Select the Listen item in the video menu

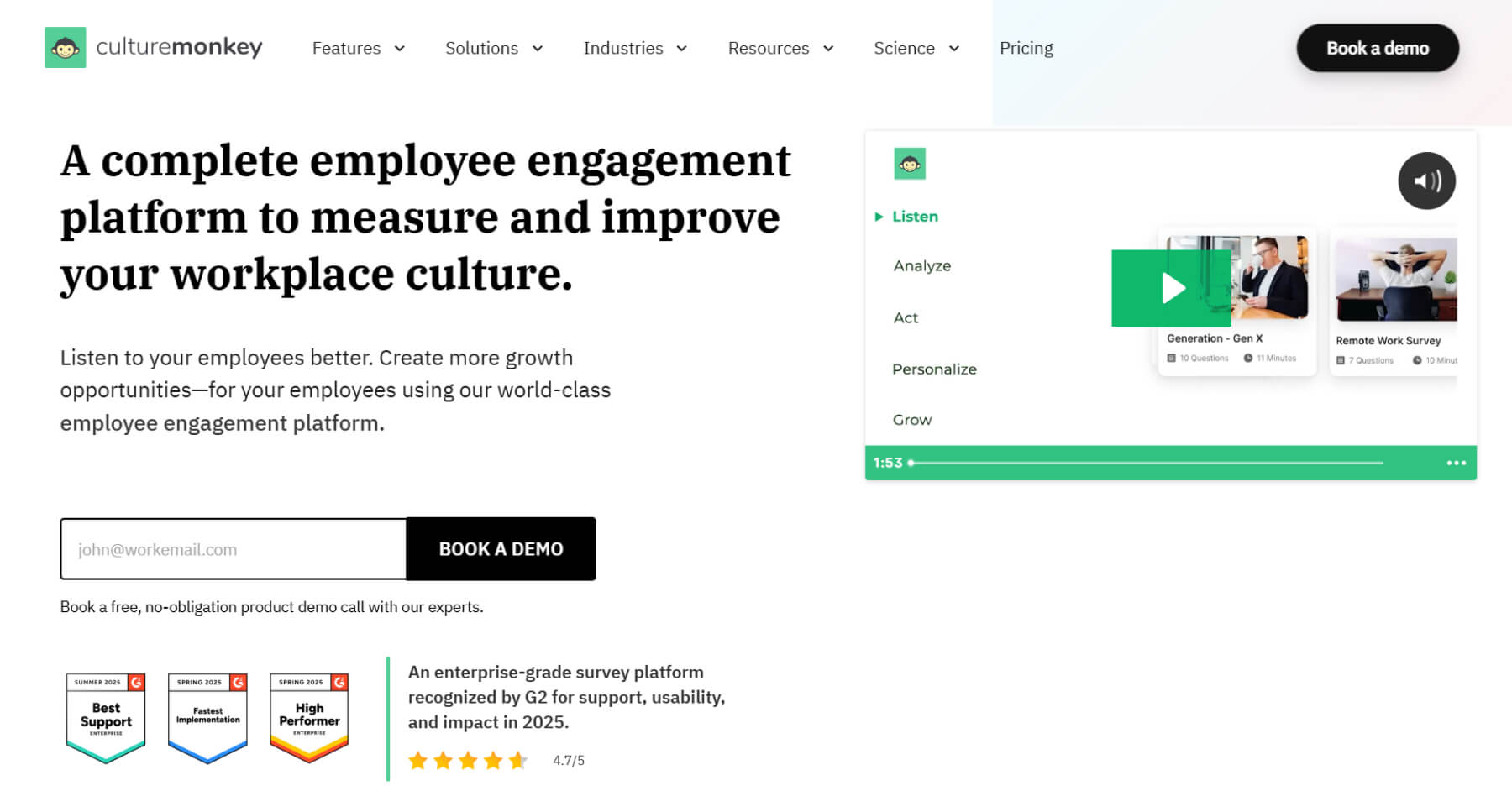[914, 217]
